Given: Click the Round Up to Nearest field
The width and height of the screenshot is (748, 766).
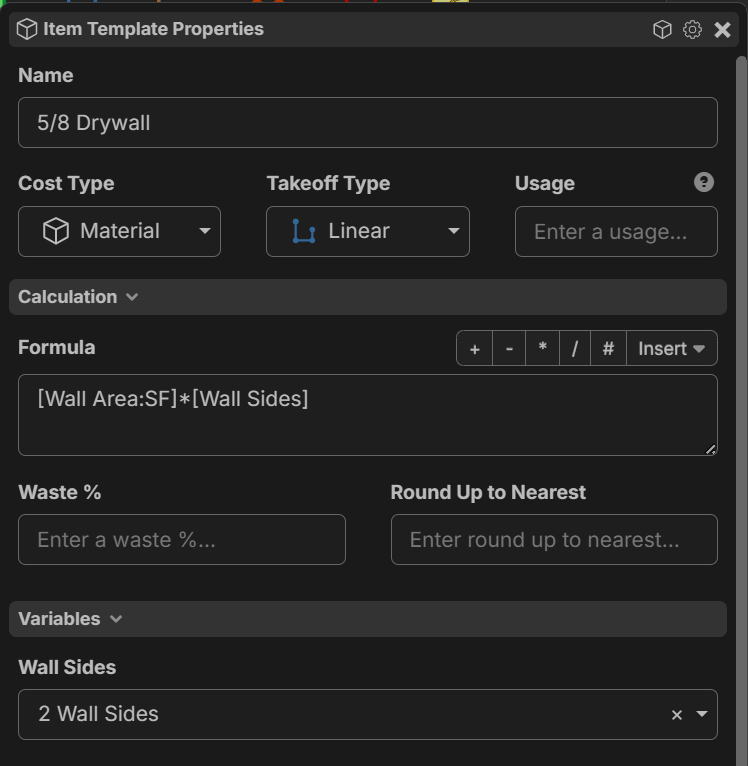Looking at the screenshot, I should tap(554, 539).
